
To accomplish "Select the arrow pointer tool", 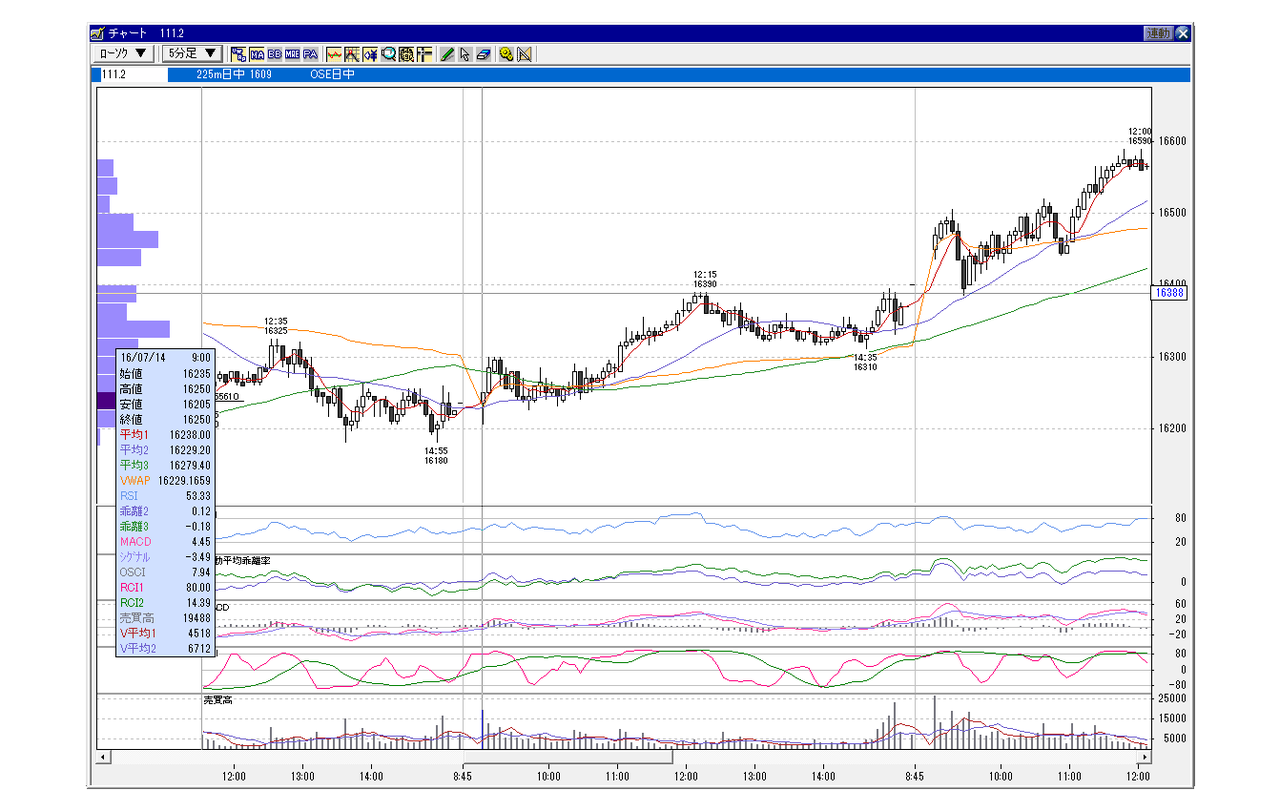I will (x=465, y=54).
